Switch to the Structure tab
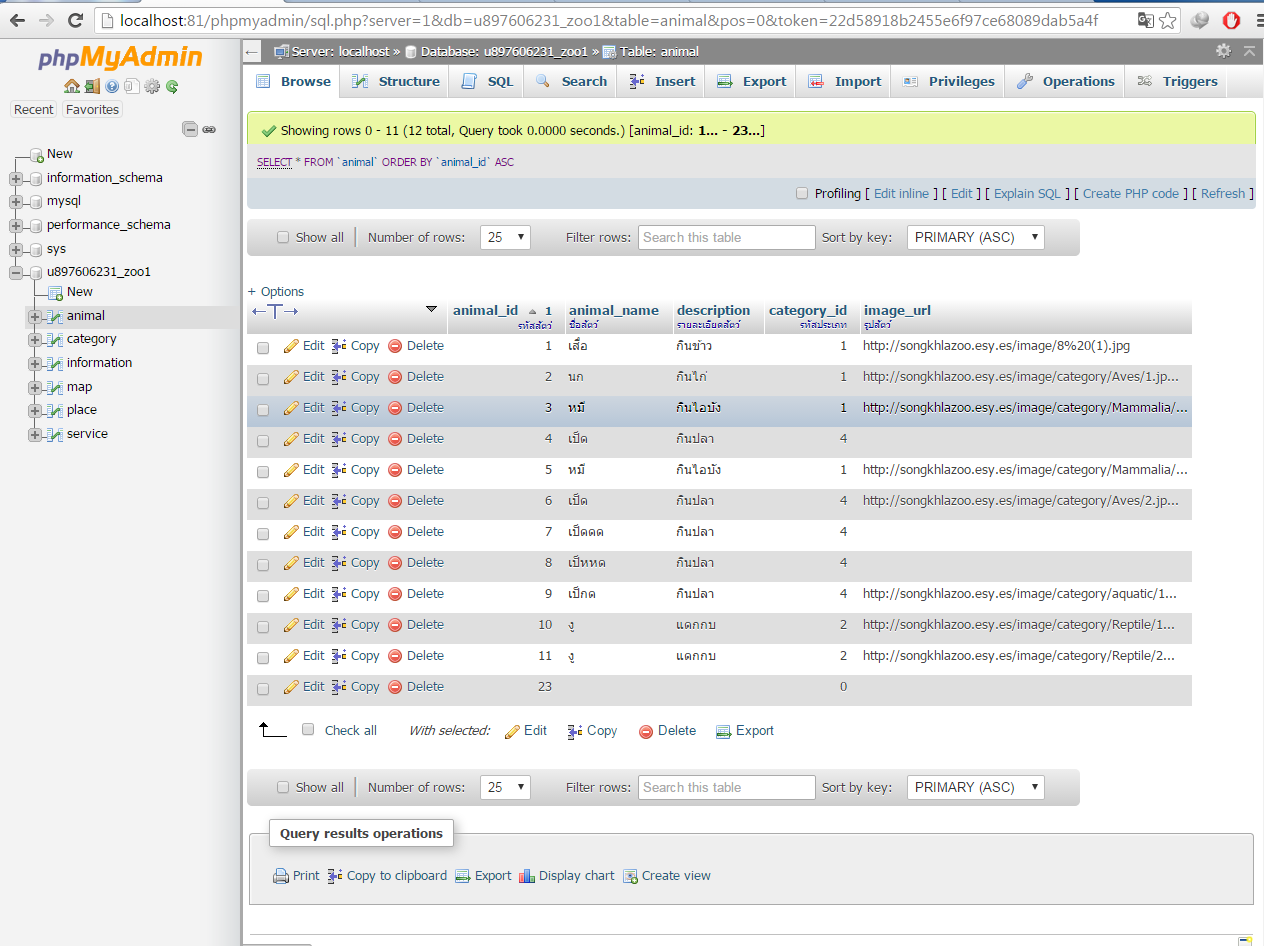The image size is (1264, 946). click(396, 82)
